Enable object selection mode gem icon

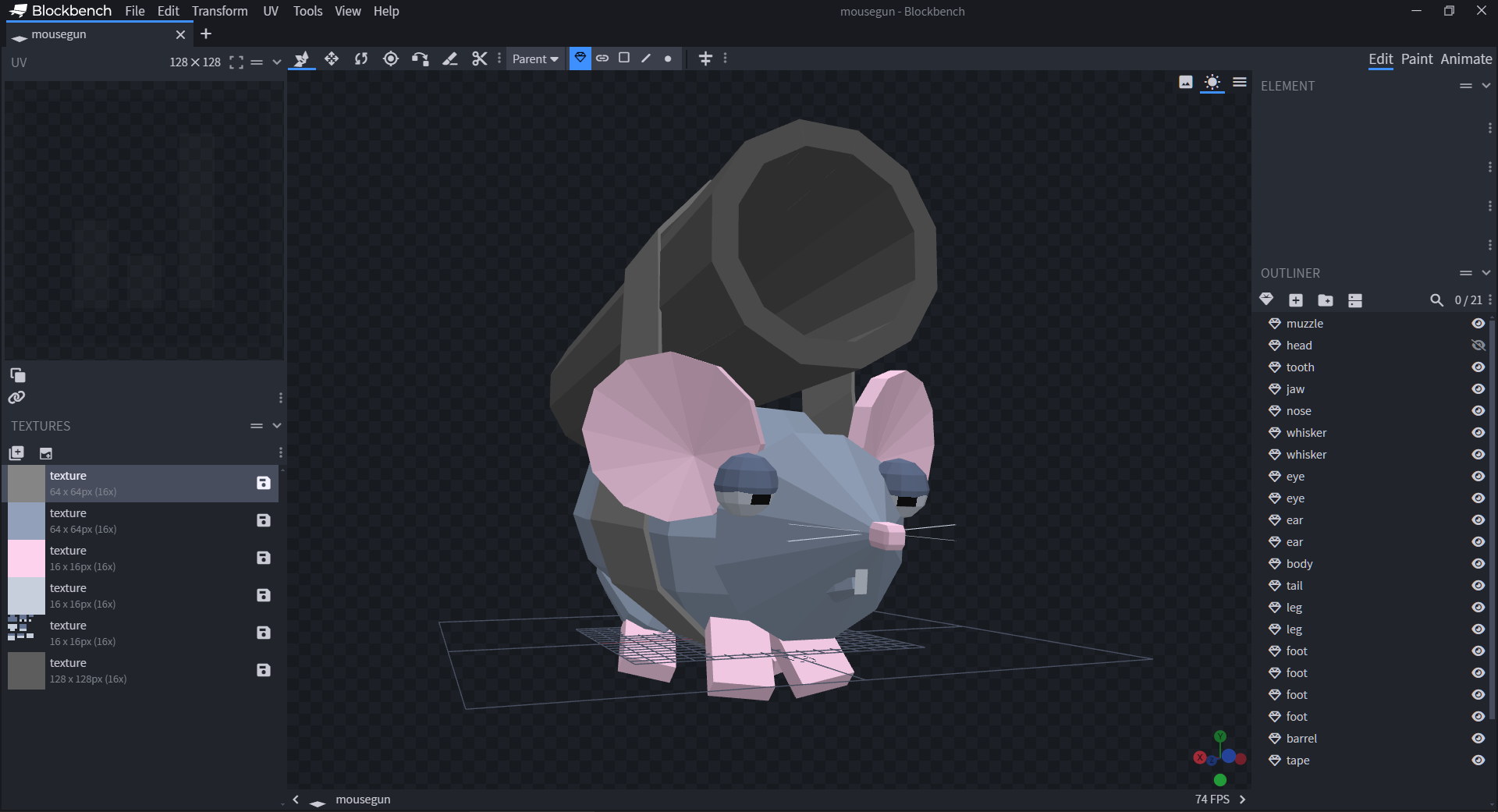[x=580, y=59]
